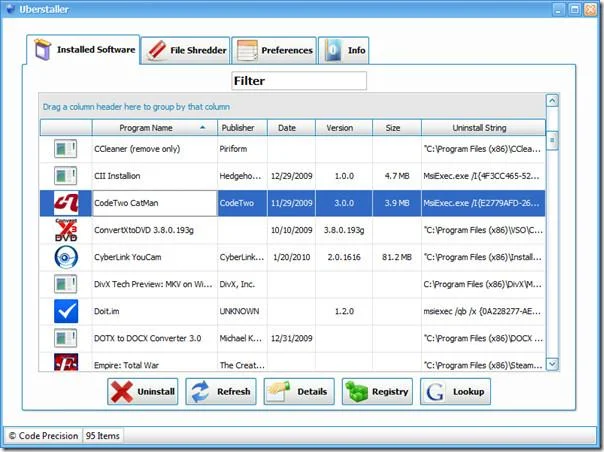The width and height of the screenshot is (604, 452).
Task: Open Registry for selected program
Action: [378, 392]
